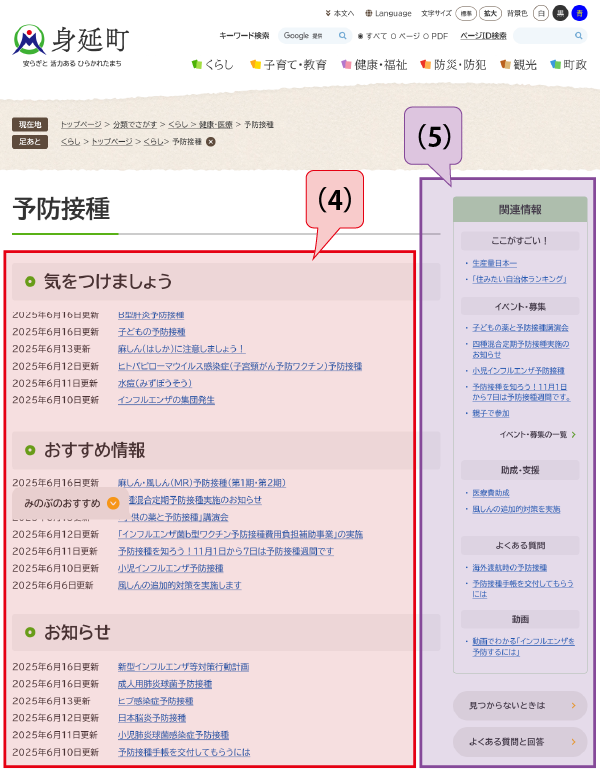The height and width of the screenshot is (784, 600).
Task: Open the 動画でわかる「インフルエンザを予防するには」 link
Action: click(524, 646)
